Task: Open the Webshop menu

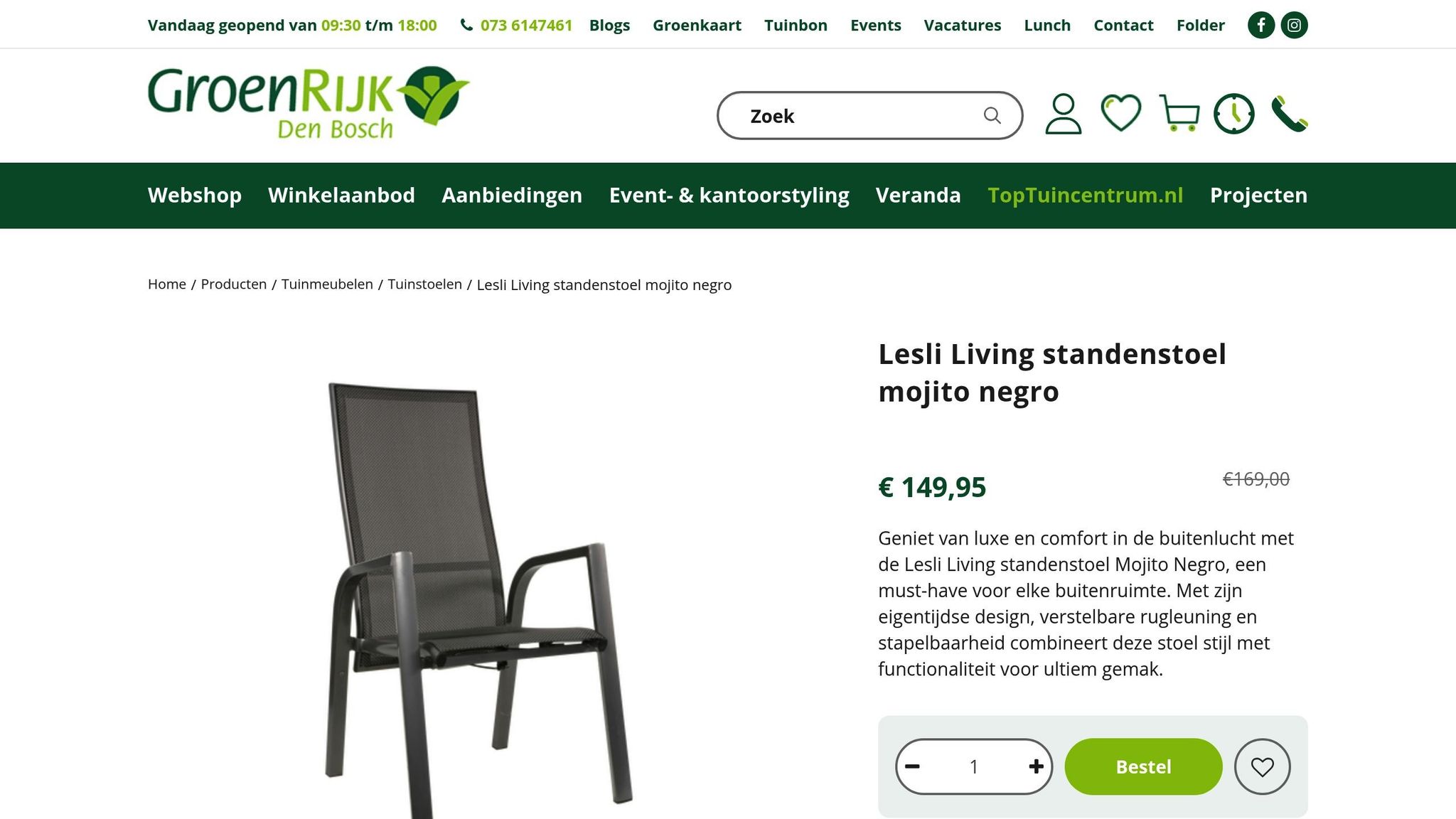Action: 195,196
